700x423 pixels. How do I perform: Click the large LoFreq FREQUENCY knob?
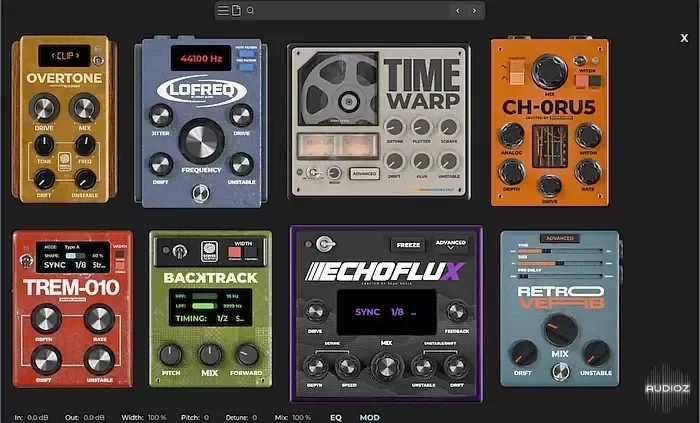[x=201, y=141]
